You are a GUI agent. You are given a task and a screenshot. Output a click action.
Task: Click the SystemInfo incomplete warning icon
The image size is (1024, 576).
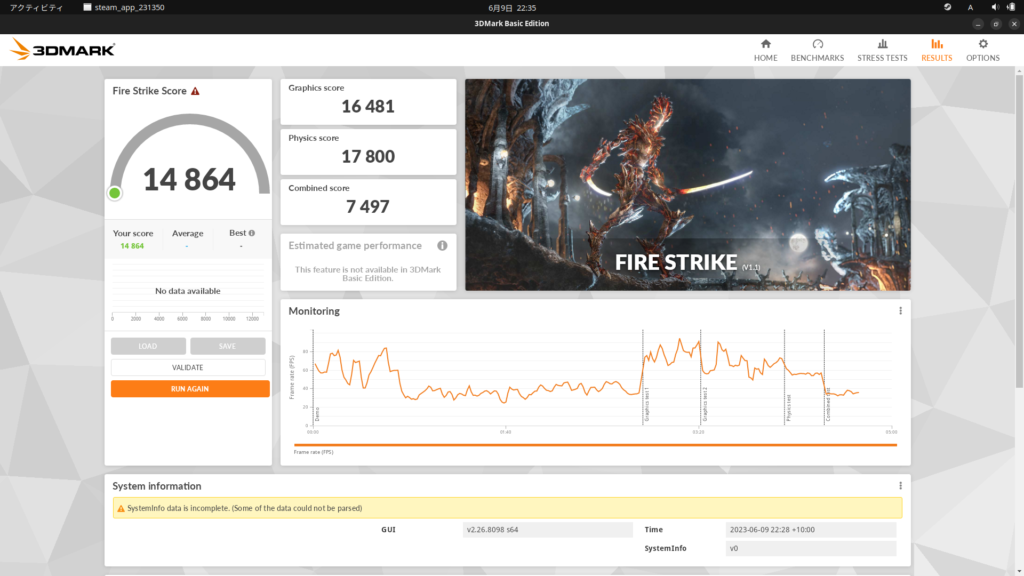(121, 508)
